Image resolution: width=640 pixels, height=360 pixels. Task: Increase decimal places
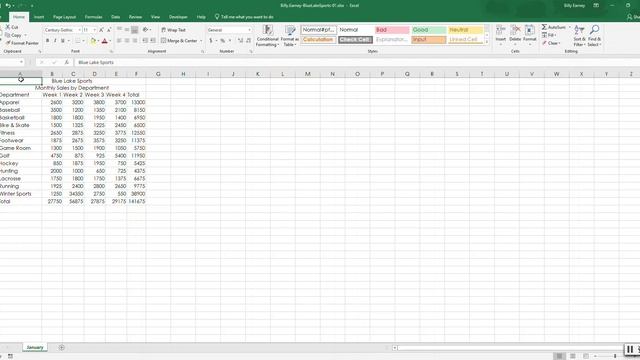pos(240,41)
